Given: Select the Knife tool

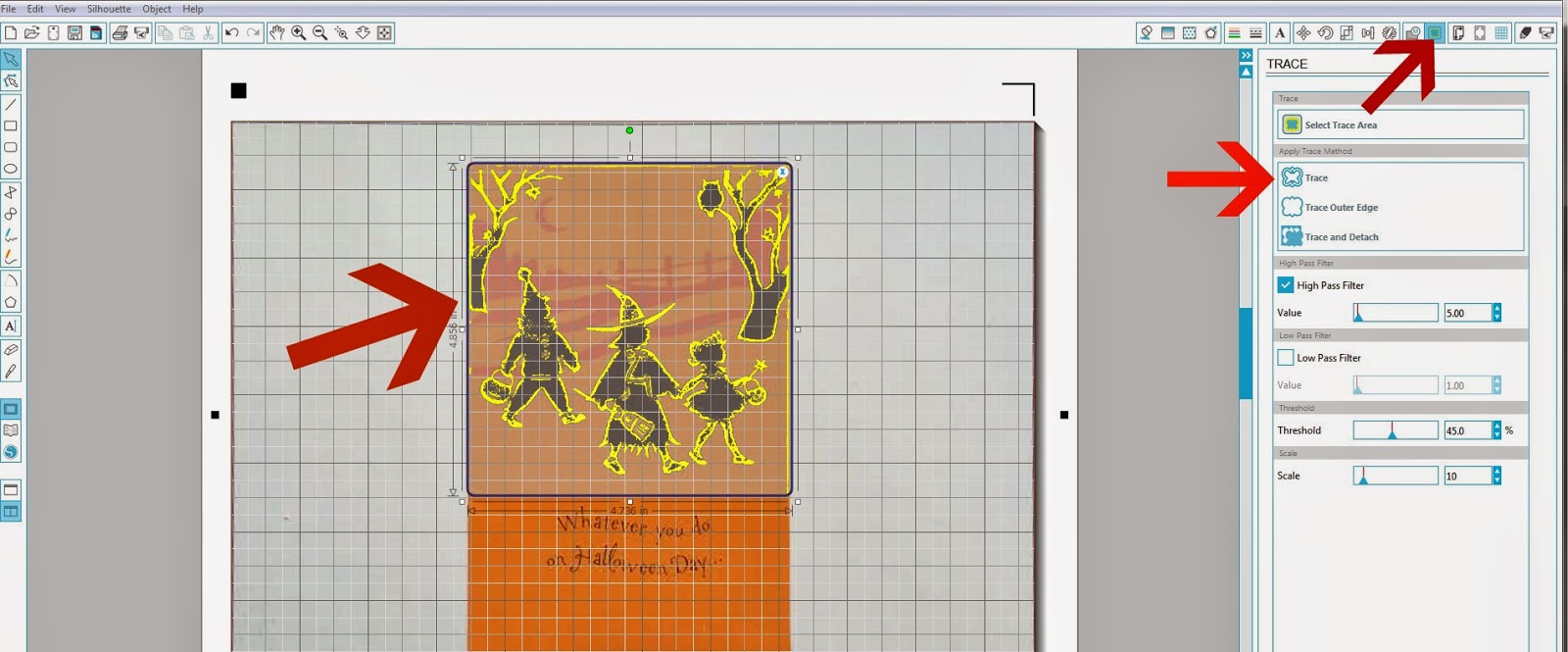Looking at the screenshot, I should coord(11,372).
